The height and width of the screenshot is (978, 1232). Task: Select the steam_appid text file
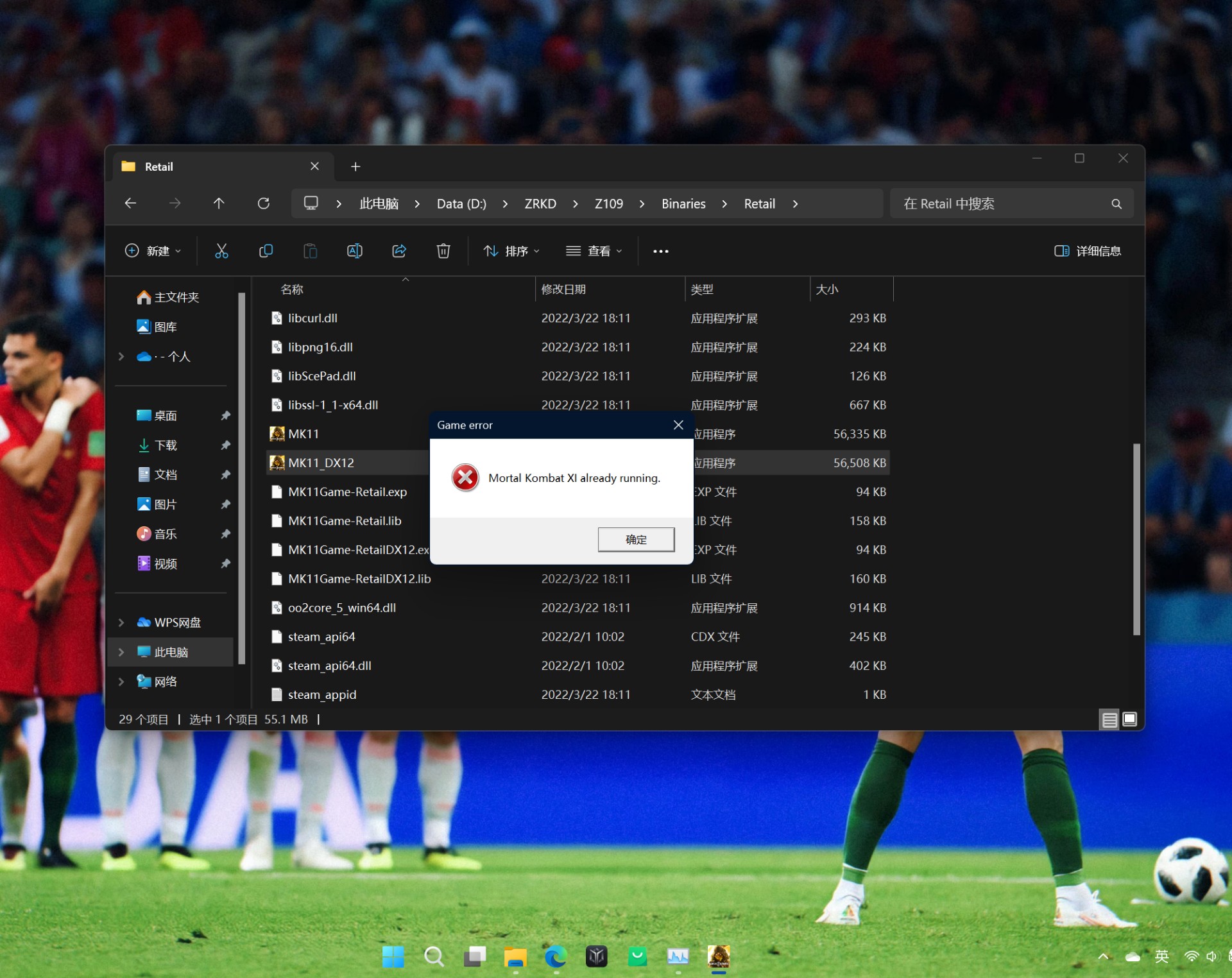577,694
